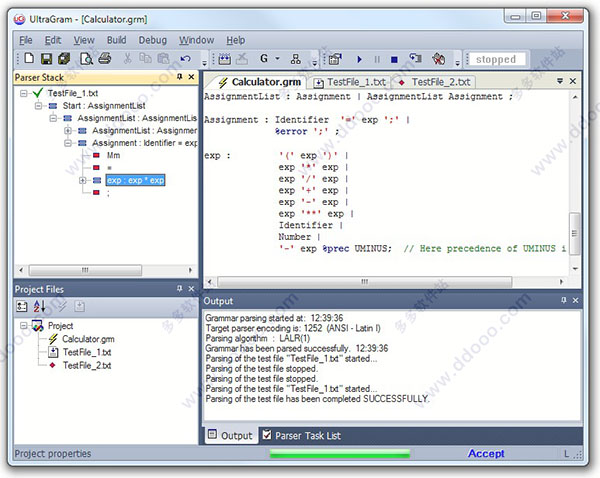This screenshot has height=478, width=600.
Task: Click the New file toolbar icon
Action: [x=29, y=59]
